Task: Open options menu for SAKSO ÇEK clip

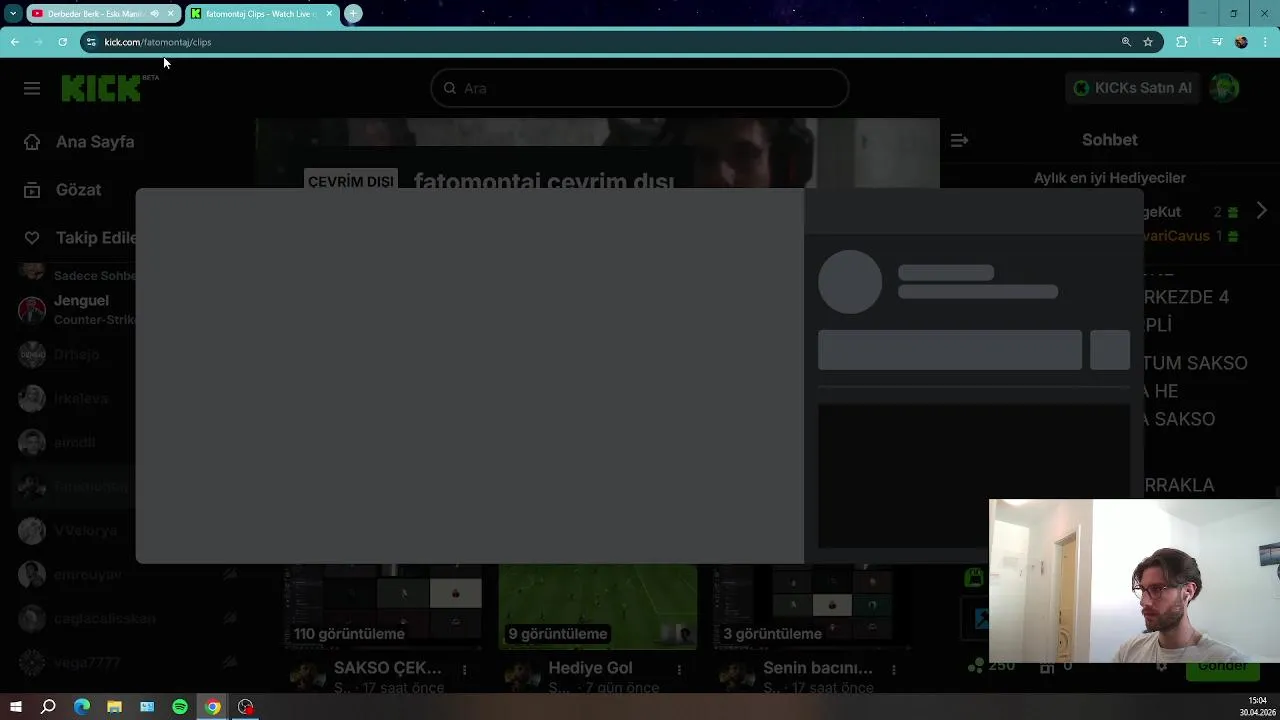Action: point(464,669)
